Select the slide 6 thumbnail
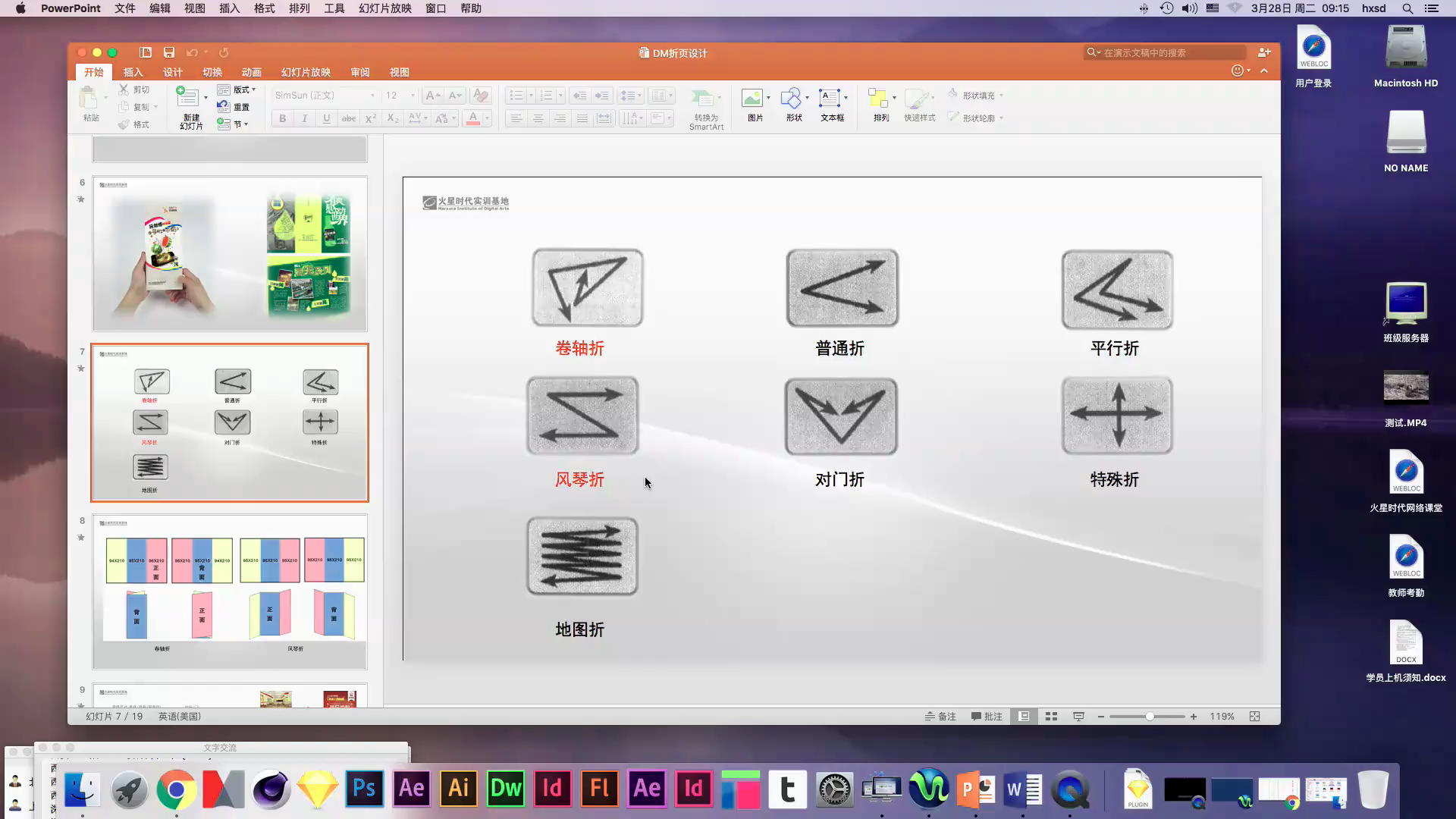 tap(230, 254)
